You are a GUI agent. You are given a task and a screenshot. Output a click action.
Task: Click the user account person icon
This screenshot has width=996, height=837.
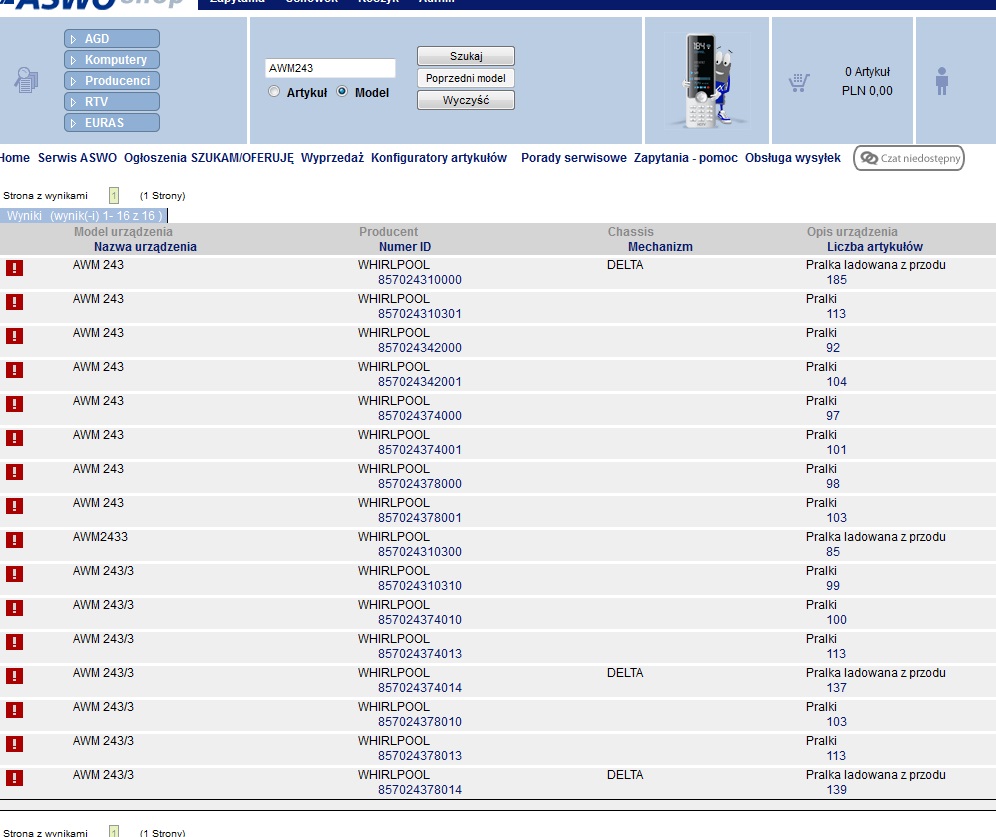pos(942,81)
